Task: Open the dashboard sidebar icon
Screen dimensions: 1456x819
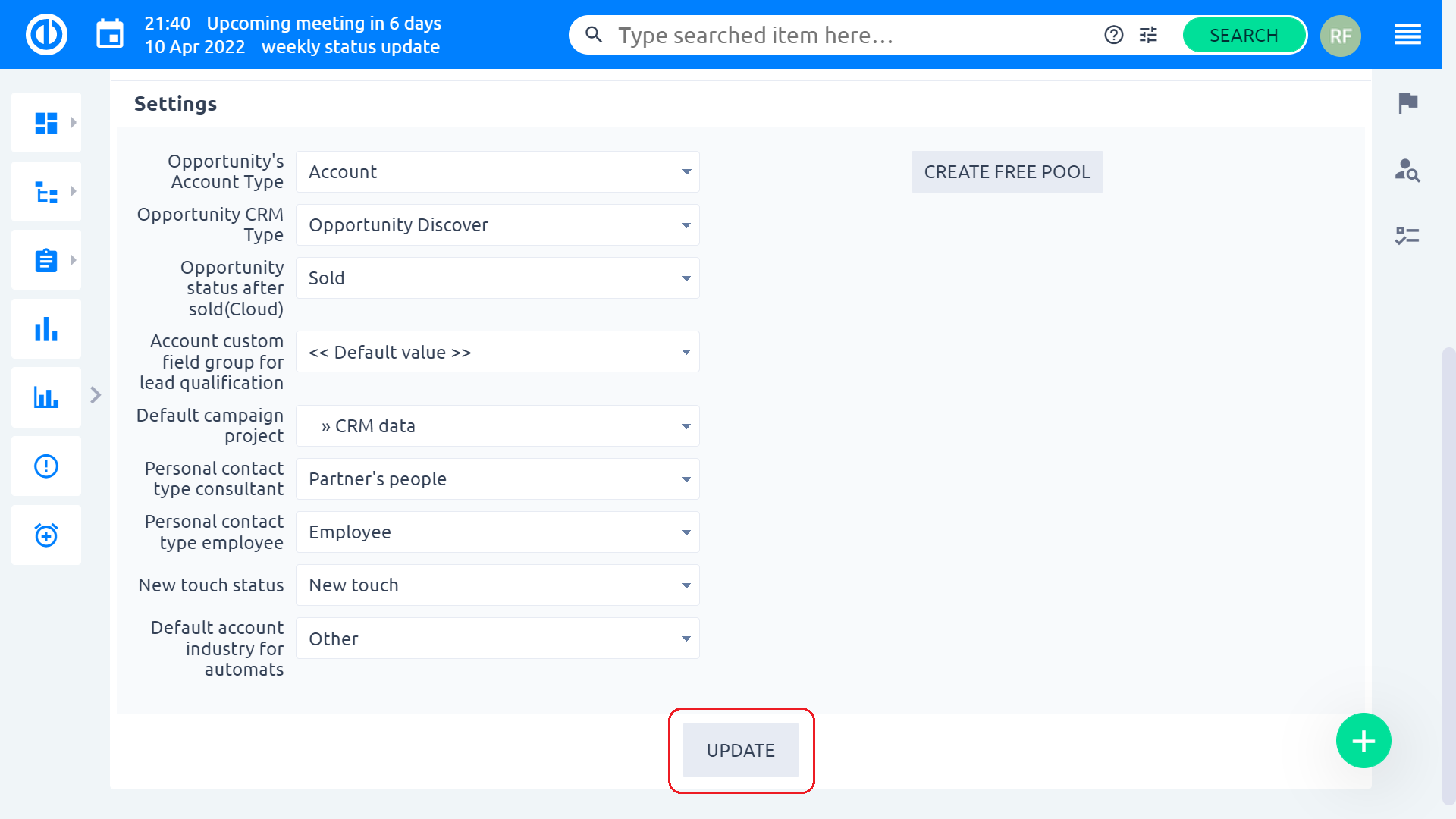Action: pyautogui.click(x=46, y=123)
